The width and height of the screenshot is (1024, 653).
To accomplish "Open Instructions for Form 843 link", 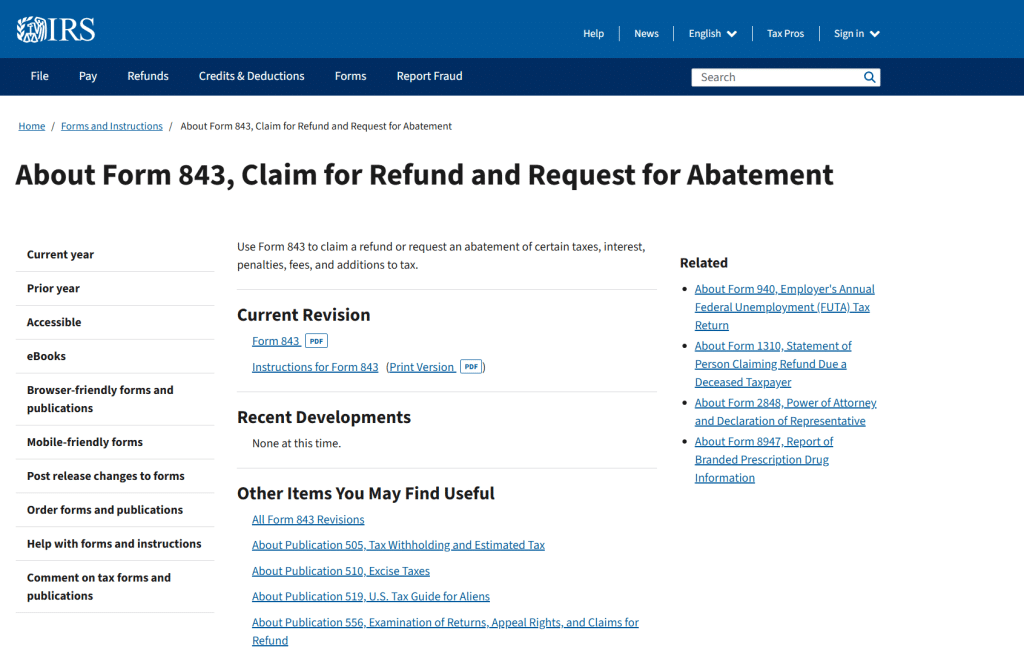I will [315, 367].
